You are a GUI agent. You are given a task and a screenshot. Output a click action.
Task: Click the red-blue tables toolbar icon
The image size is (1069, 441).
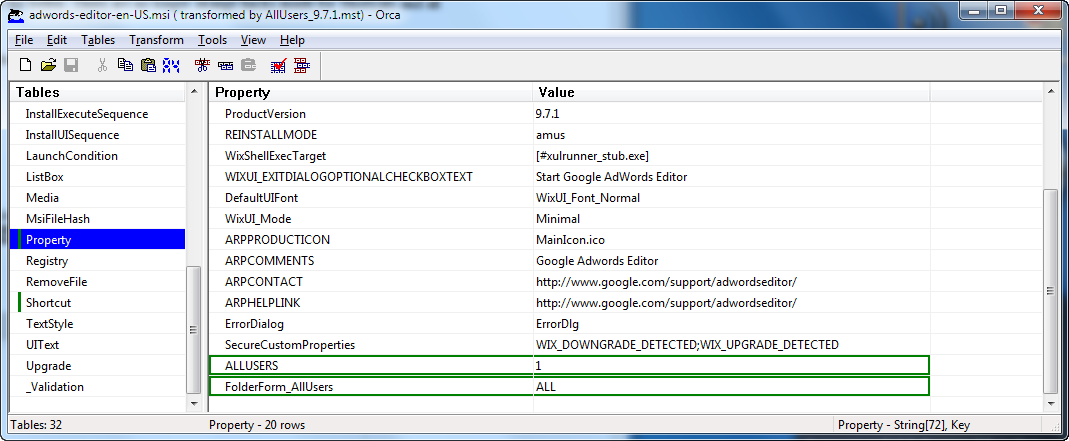click(x=302, y=65)
